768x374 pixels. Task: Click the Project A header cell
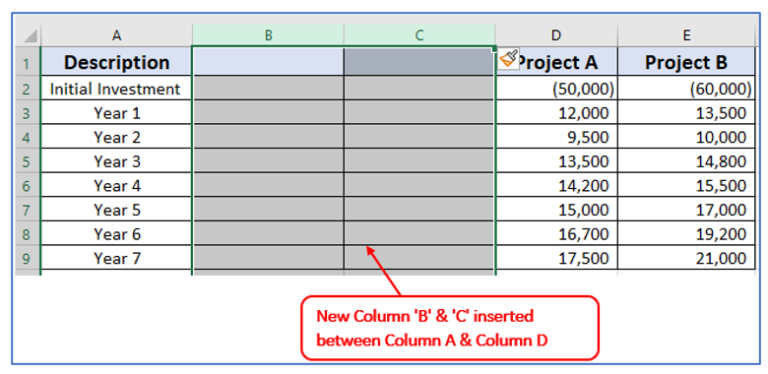[x=557, y=62]
